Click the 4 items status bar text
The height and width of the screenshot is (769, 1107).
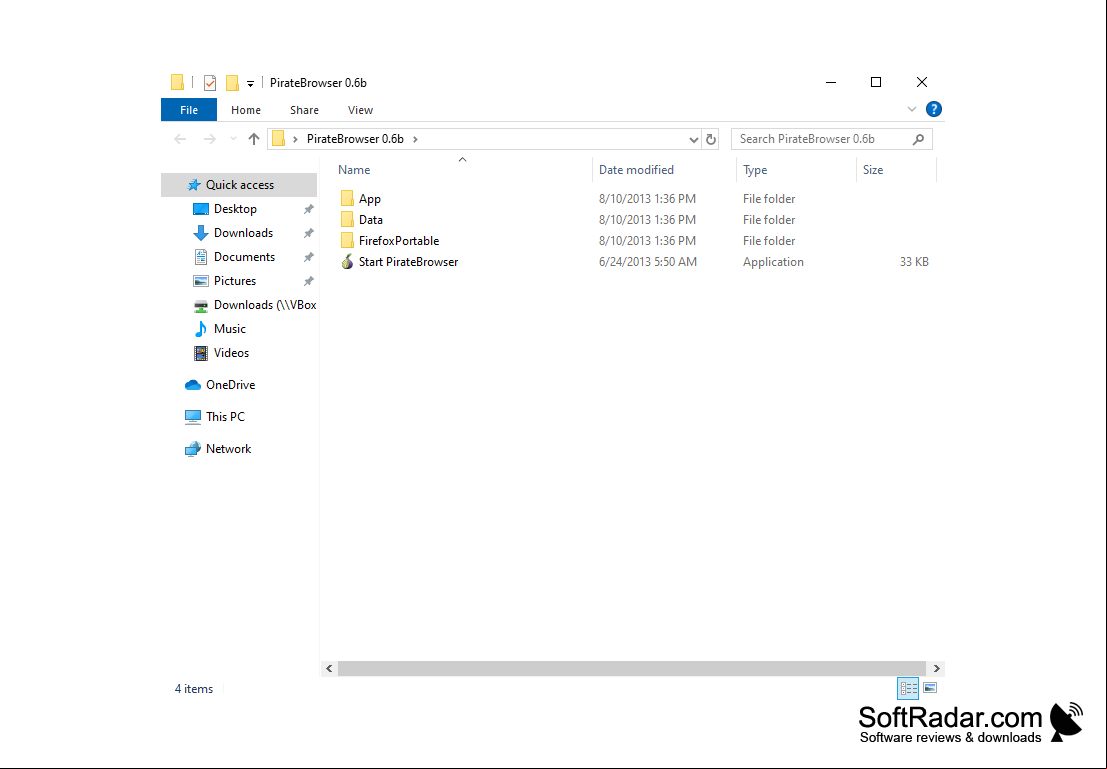[x=193, y=689]
